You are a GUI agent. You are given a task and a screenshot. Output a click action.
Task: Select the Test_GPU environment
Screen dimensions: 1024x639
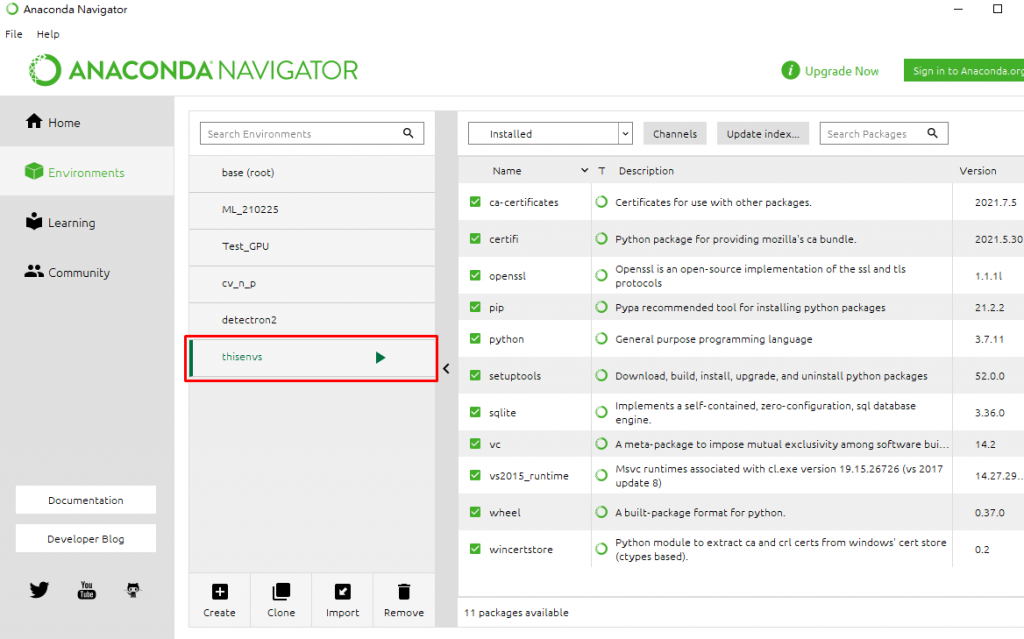coord(312,246)
